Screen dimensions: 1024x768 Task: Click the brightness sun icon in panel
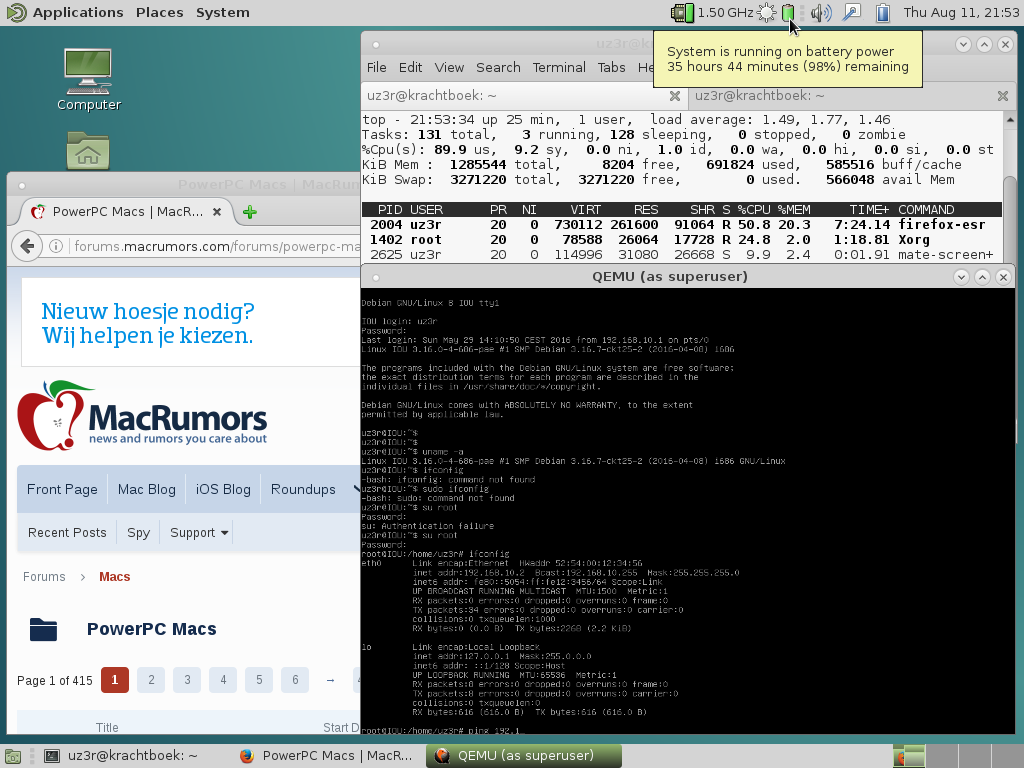[x=767, y=12]
